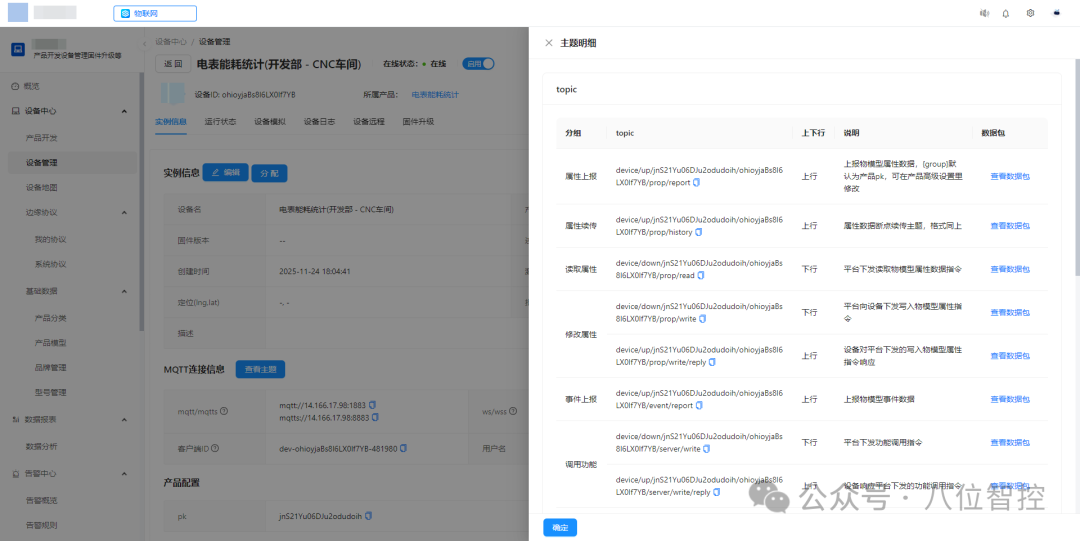Click the sound speaker icon in header
Image resolution: width=1080 pixels, height=541 pixels.
tap(984, 13)
